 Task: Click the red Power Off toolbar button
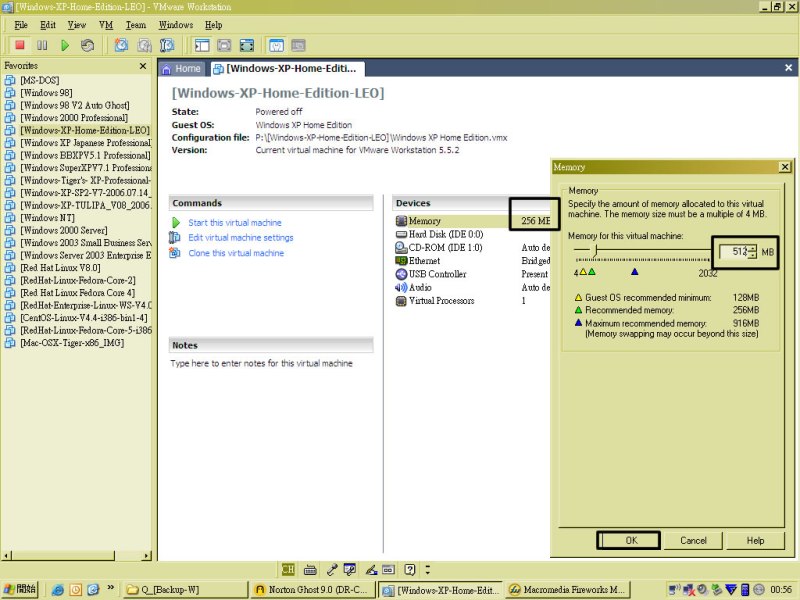tap(20, 45)
